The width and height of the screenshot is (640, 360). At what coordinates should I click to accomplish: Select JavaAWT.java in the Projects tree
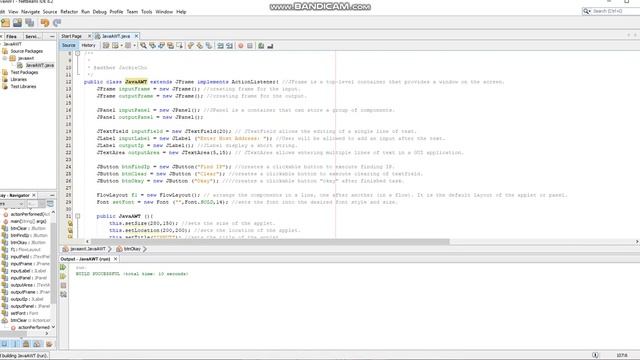(x=39, y=65)
